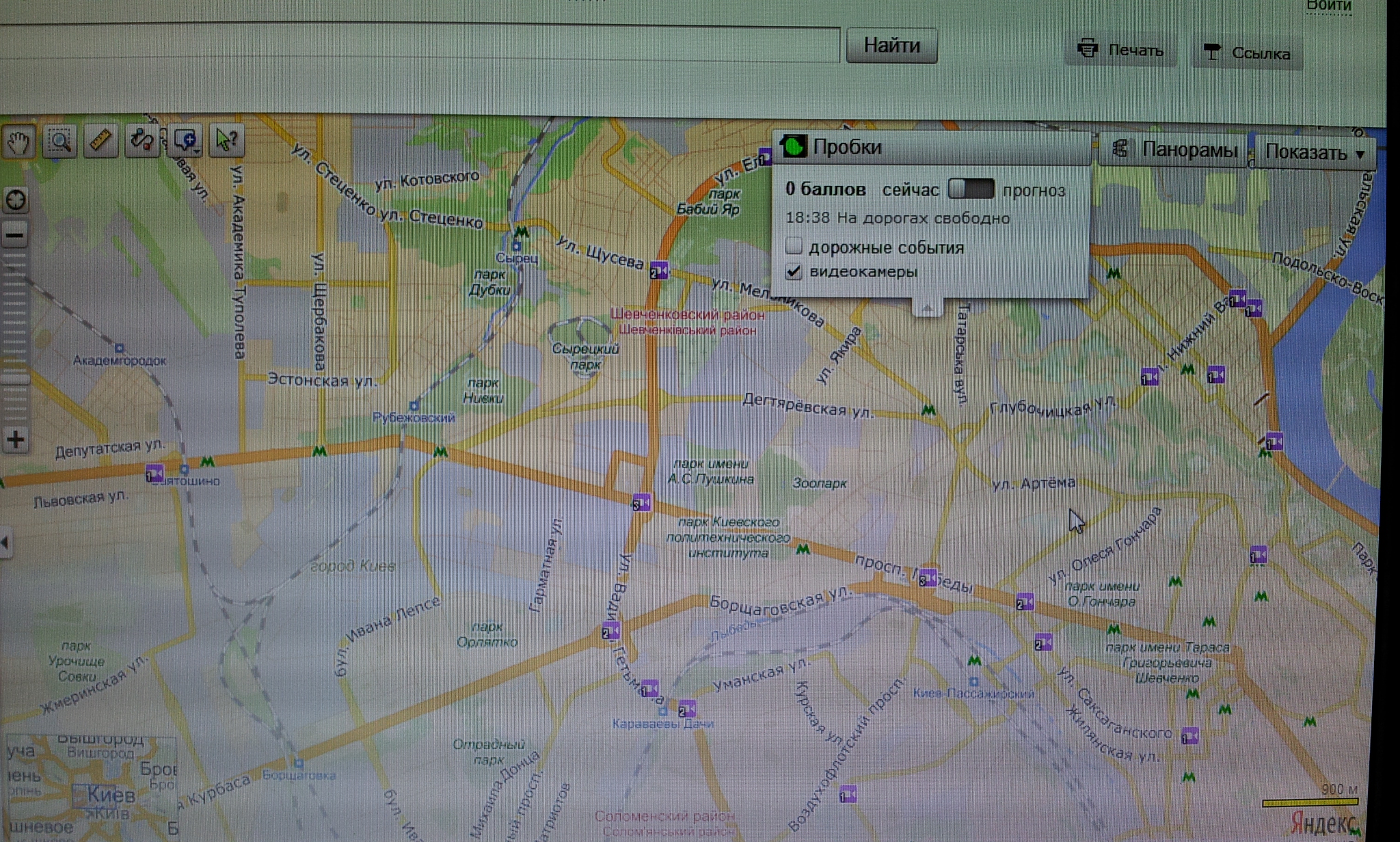Screen dimensions: 1400x842
Task: Expand the Показать dropdown
Action: pyautogui.click(x=1315, y=152)
